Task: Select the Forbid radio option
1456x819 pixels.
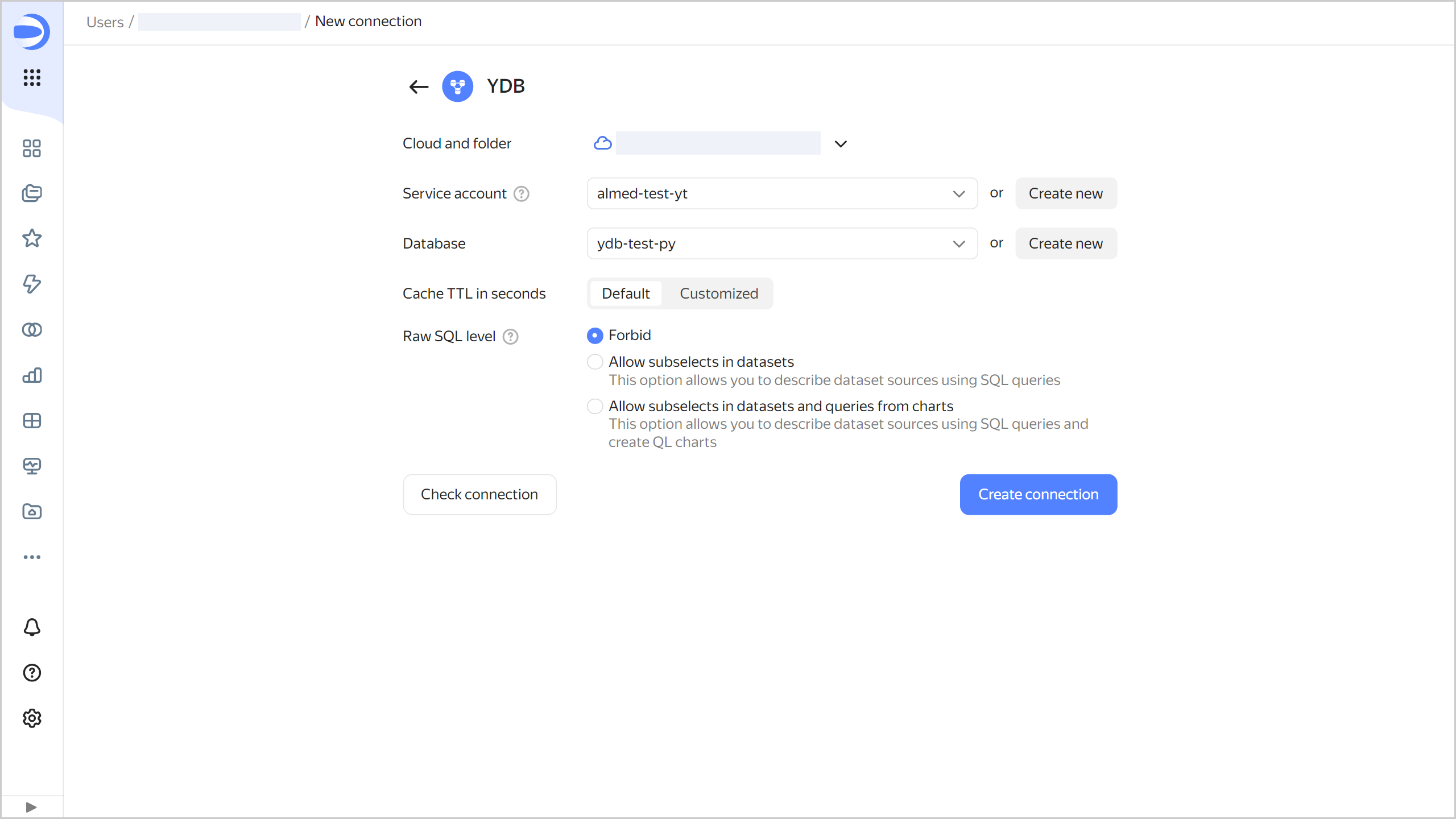Action: click(595, 336)
